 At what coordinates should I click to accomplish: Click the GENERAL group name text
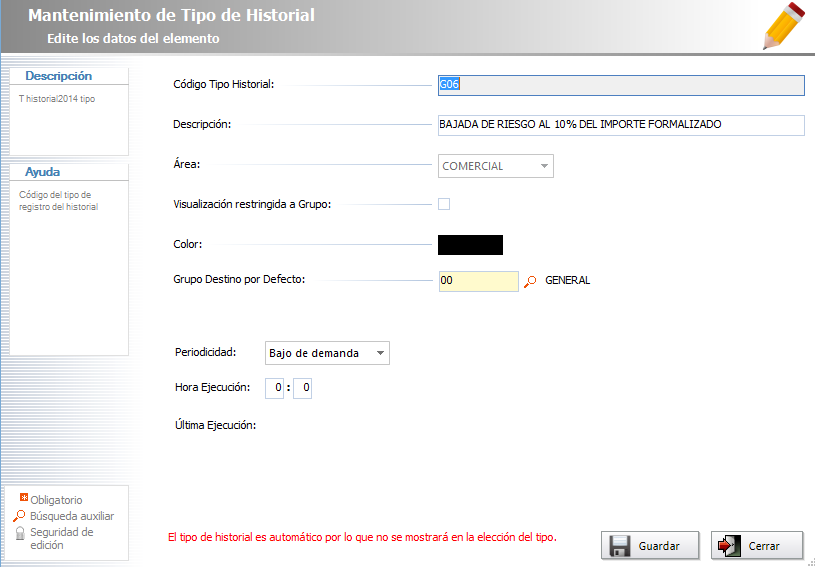pyautogui.click(x=568, y=281)
